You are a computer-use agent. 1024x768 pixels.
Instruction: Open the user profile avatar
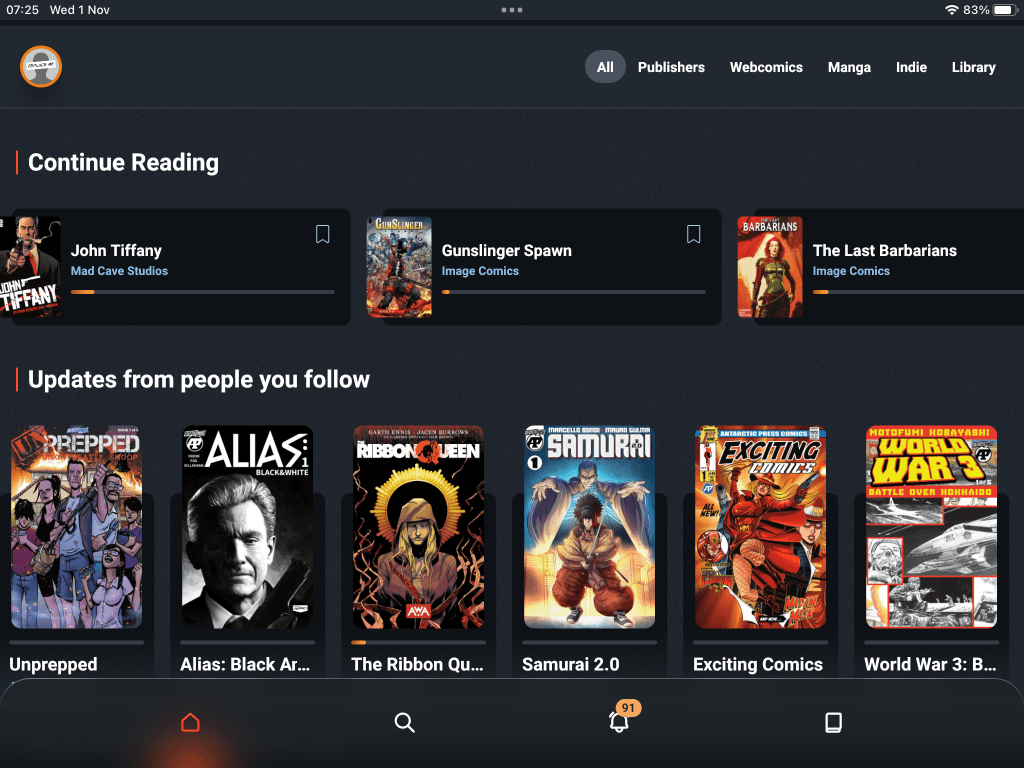[41, 67]
